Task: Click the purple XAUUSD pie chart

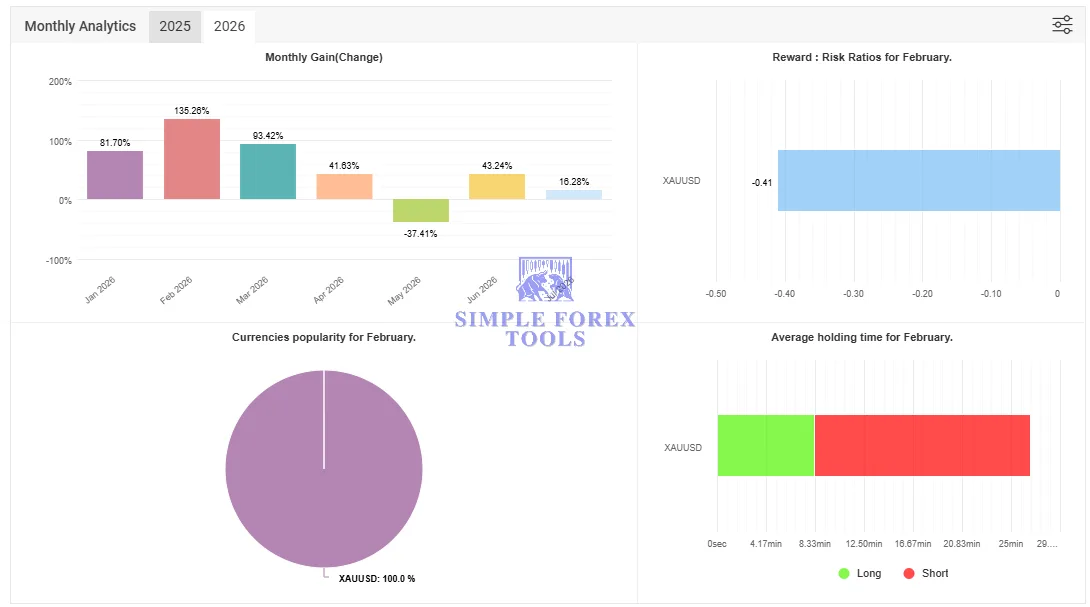Action: pyautogui.click(x=324, y=469)
